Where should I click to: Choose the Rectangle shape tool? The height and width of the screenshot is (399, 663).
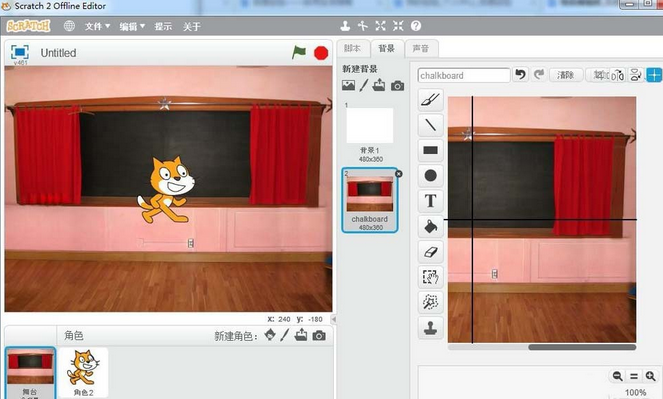pyautogui.click(x=430, y=150)
